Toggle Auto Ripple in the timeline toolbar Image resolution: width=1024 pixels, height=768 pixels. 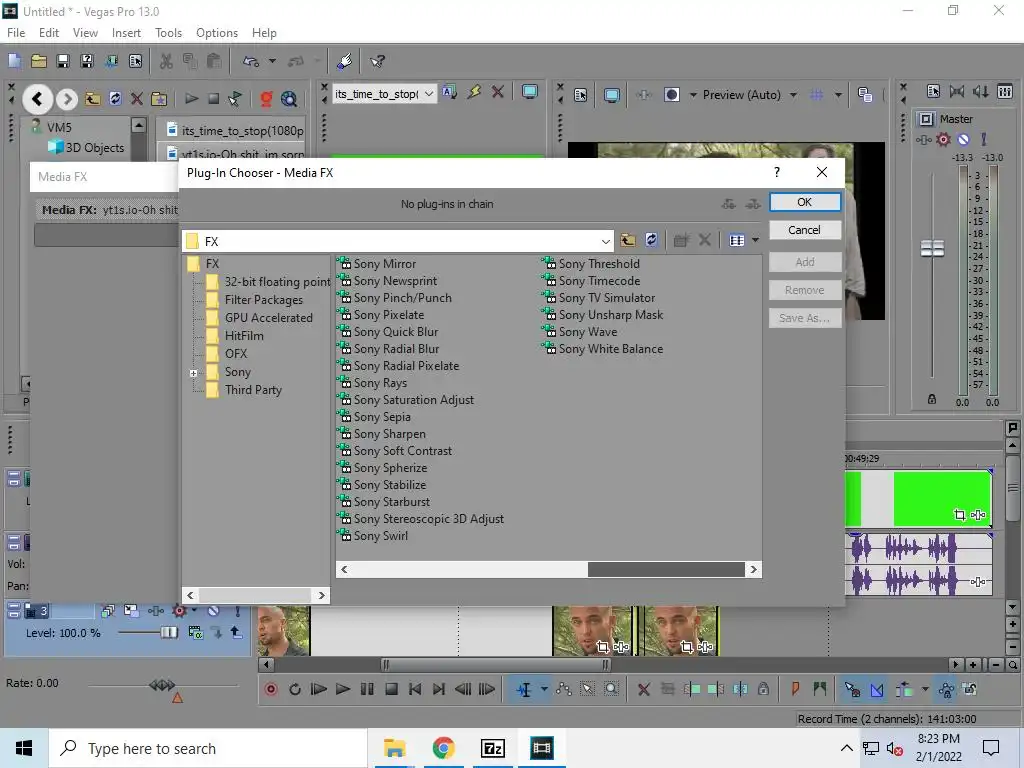904,689
